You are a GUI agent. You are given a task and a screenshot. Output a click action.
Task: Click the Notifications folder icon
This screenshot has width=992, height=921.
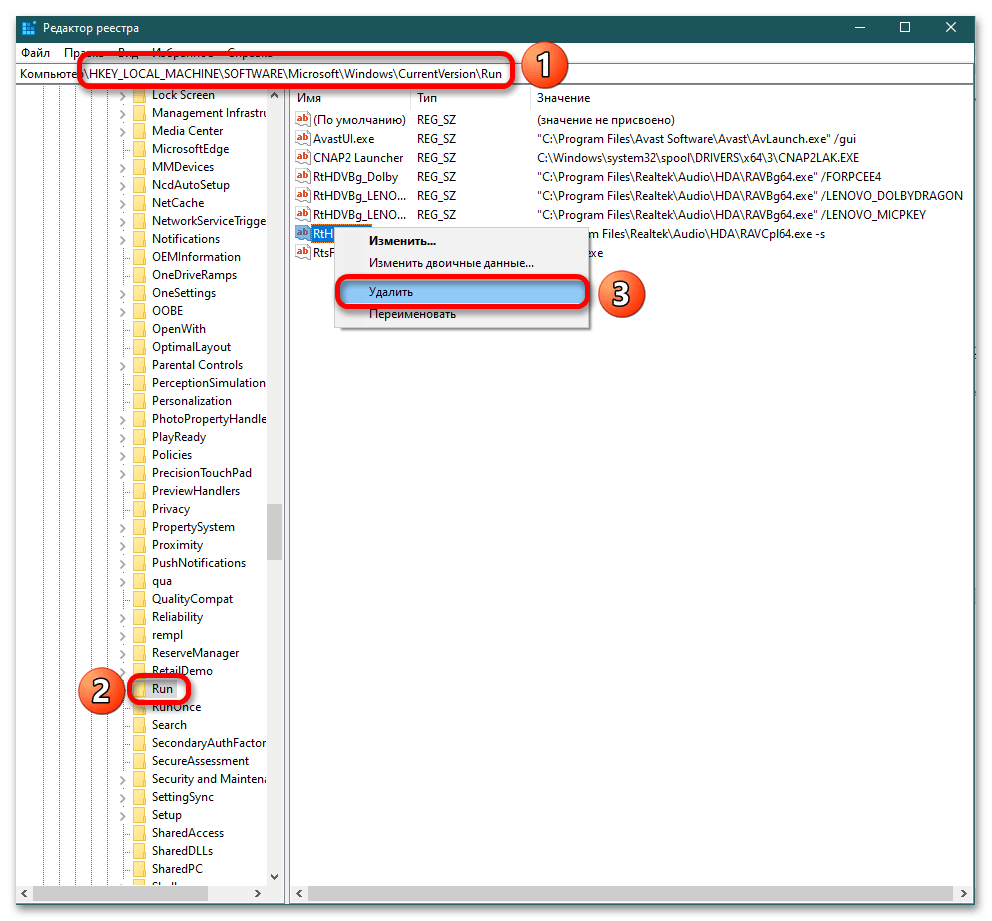(139, 239)
